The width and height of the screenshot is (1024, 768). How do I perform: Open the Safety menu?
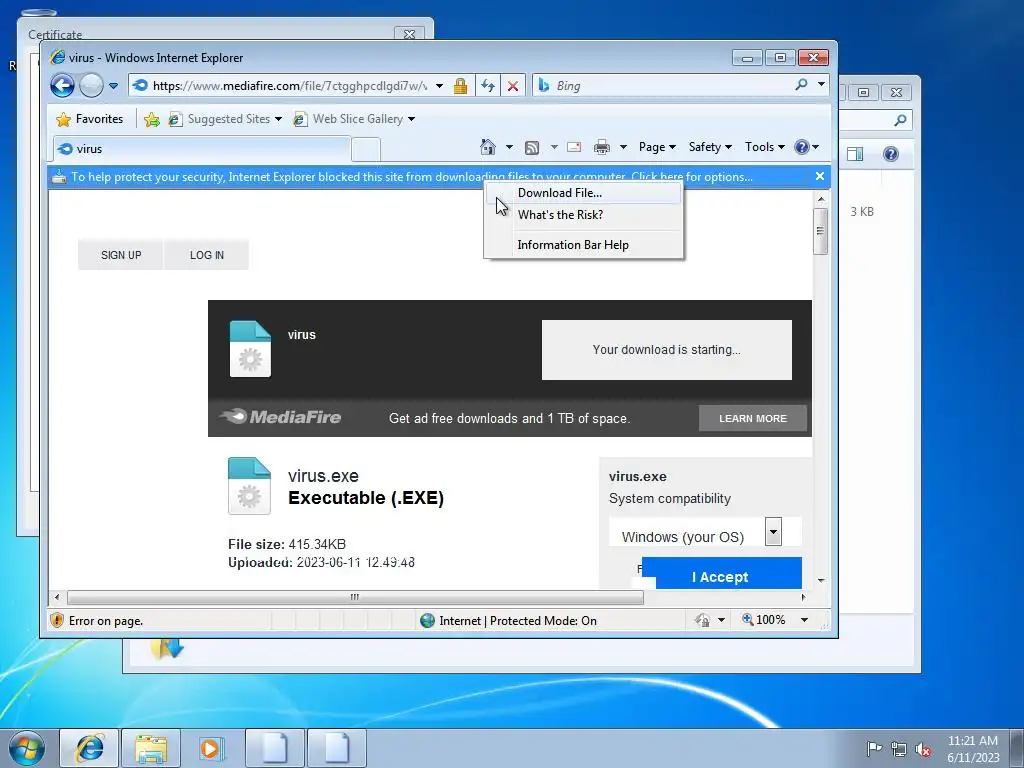point(711,147)
